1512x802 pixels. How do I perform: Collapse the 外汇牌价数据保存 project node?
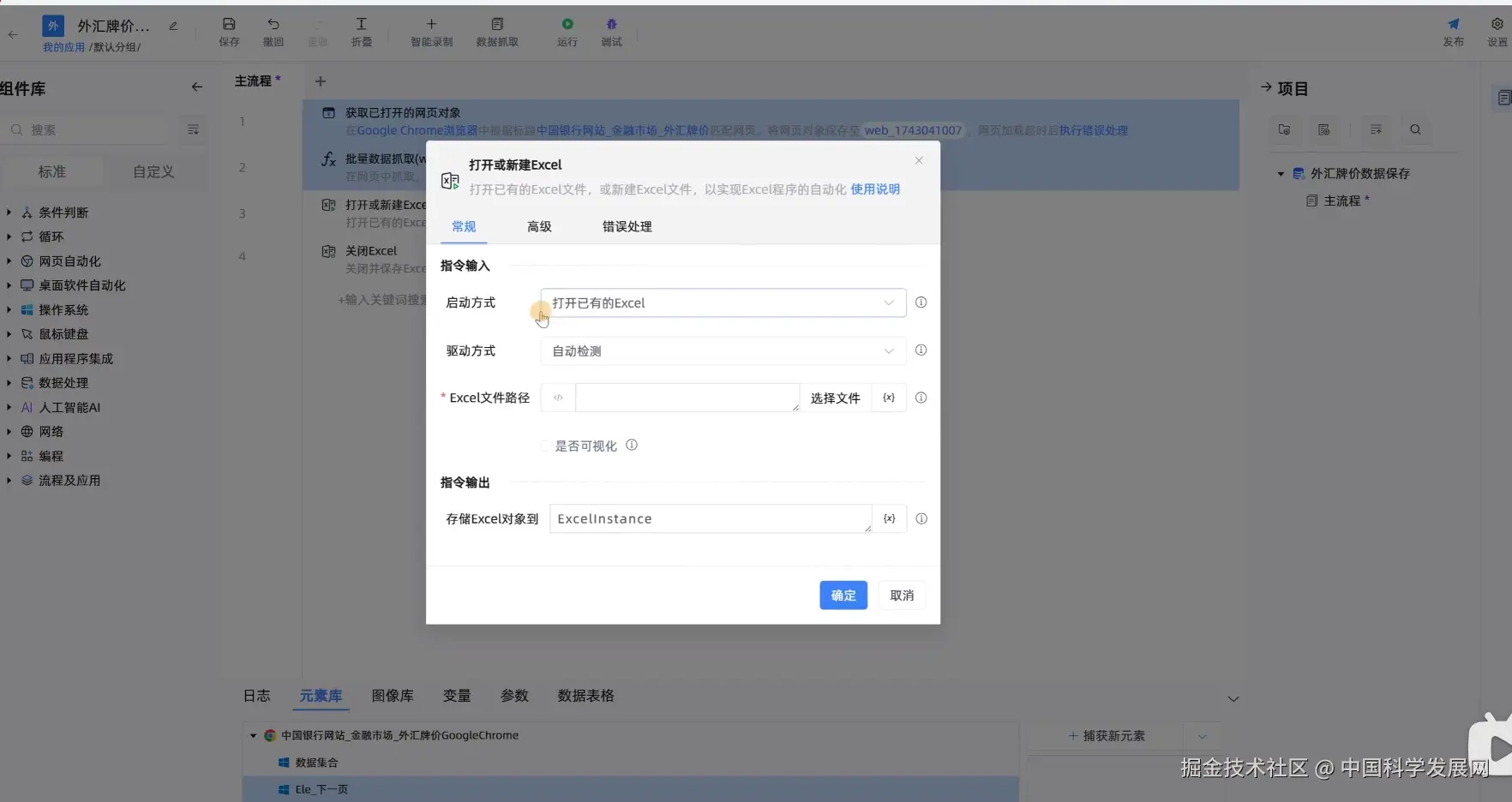1281,174
